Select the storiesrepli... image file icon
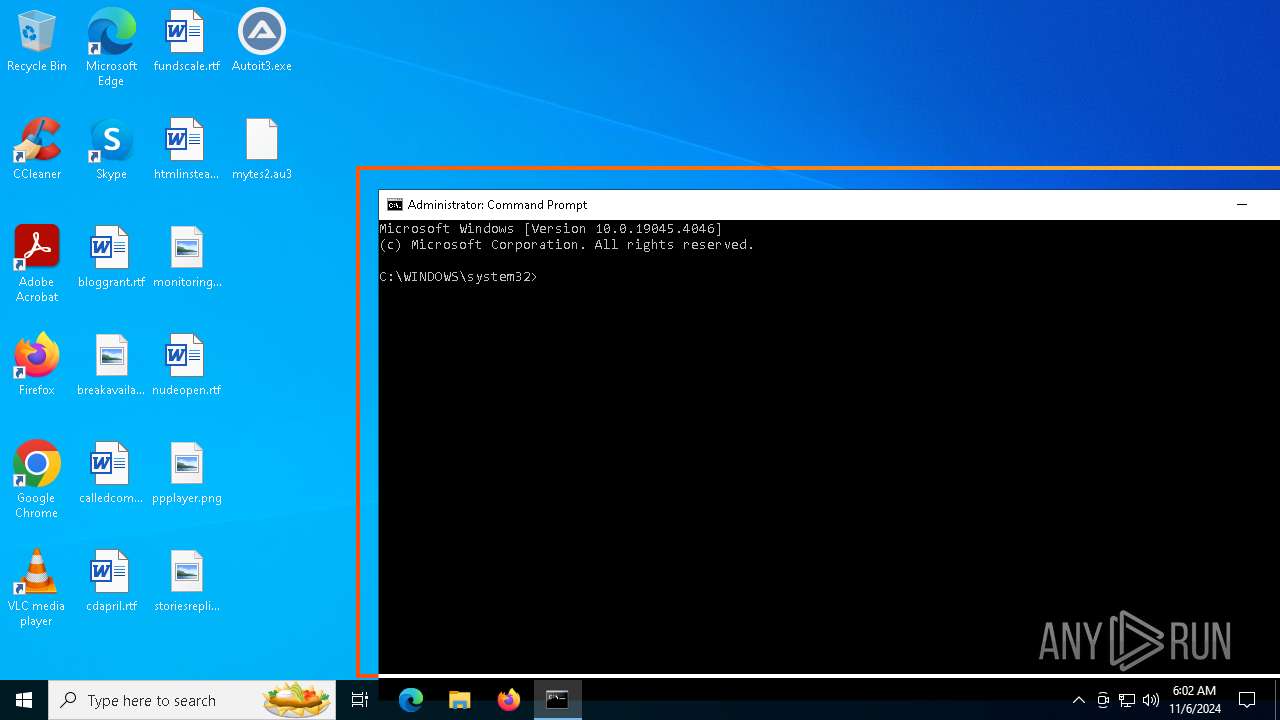The image size is (1280, 720). tap(187, 582)
